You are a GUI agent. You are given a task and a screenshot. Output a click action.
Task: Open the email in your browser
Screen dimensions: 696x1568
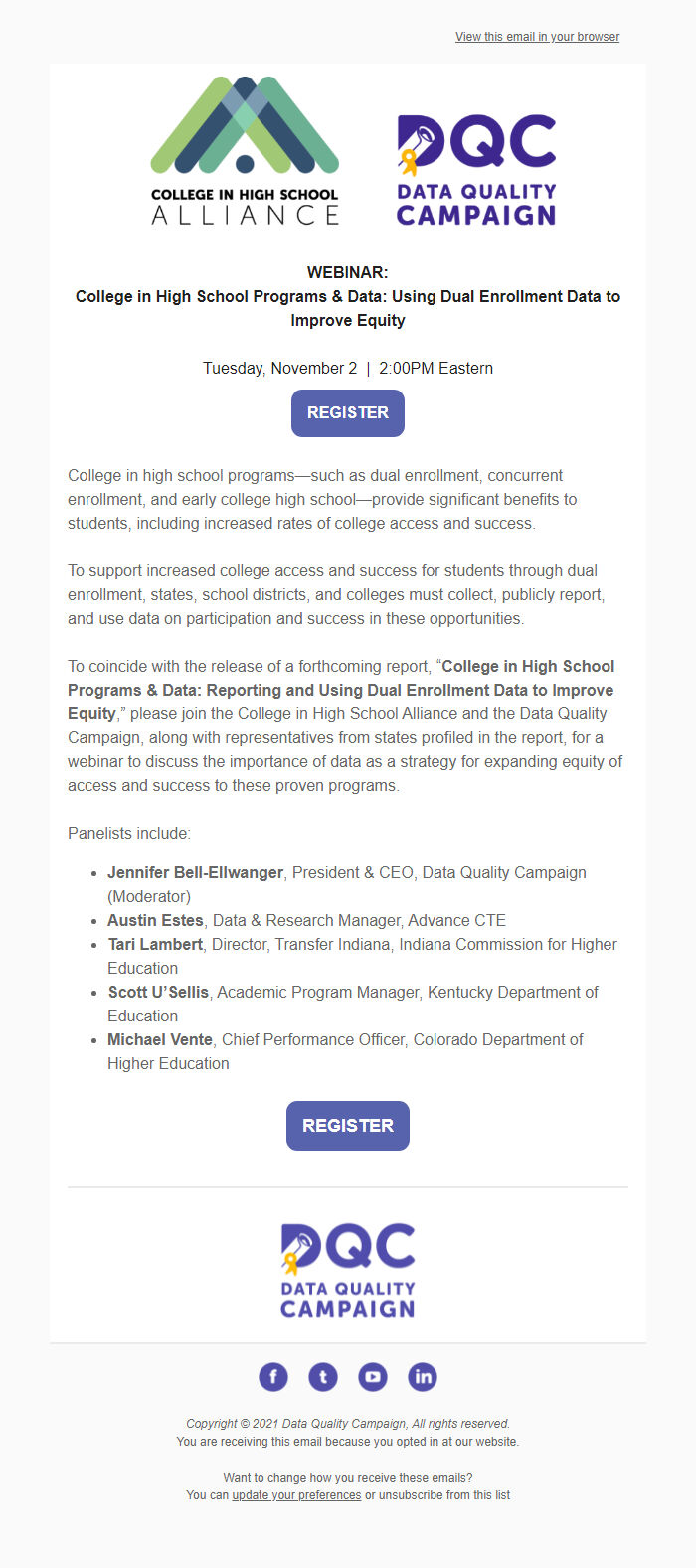click(x=537, y=37)
